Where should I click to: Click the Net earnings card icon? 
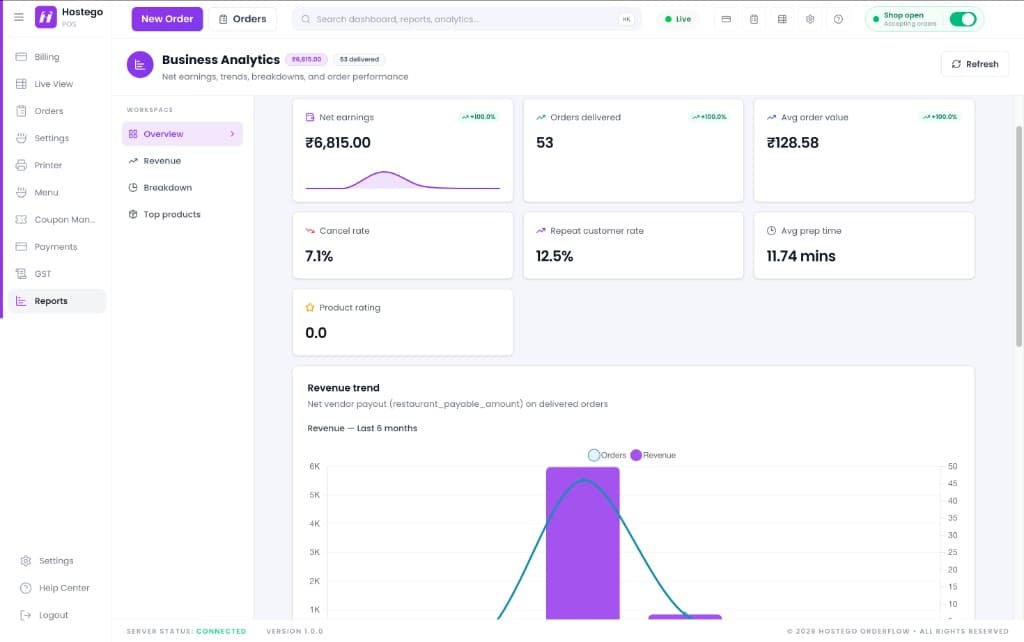(310, 117)
